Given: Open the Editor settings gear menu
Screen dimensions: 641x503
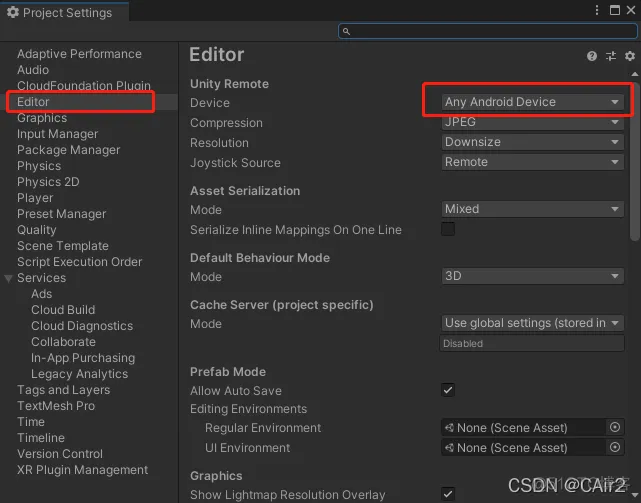Looking at the screenshot, I should point(630,56).
